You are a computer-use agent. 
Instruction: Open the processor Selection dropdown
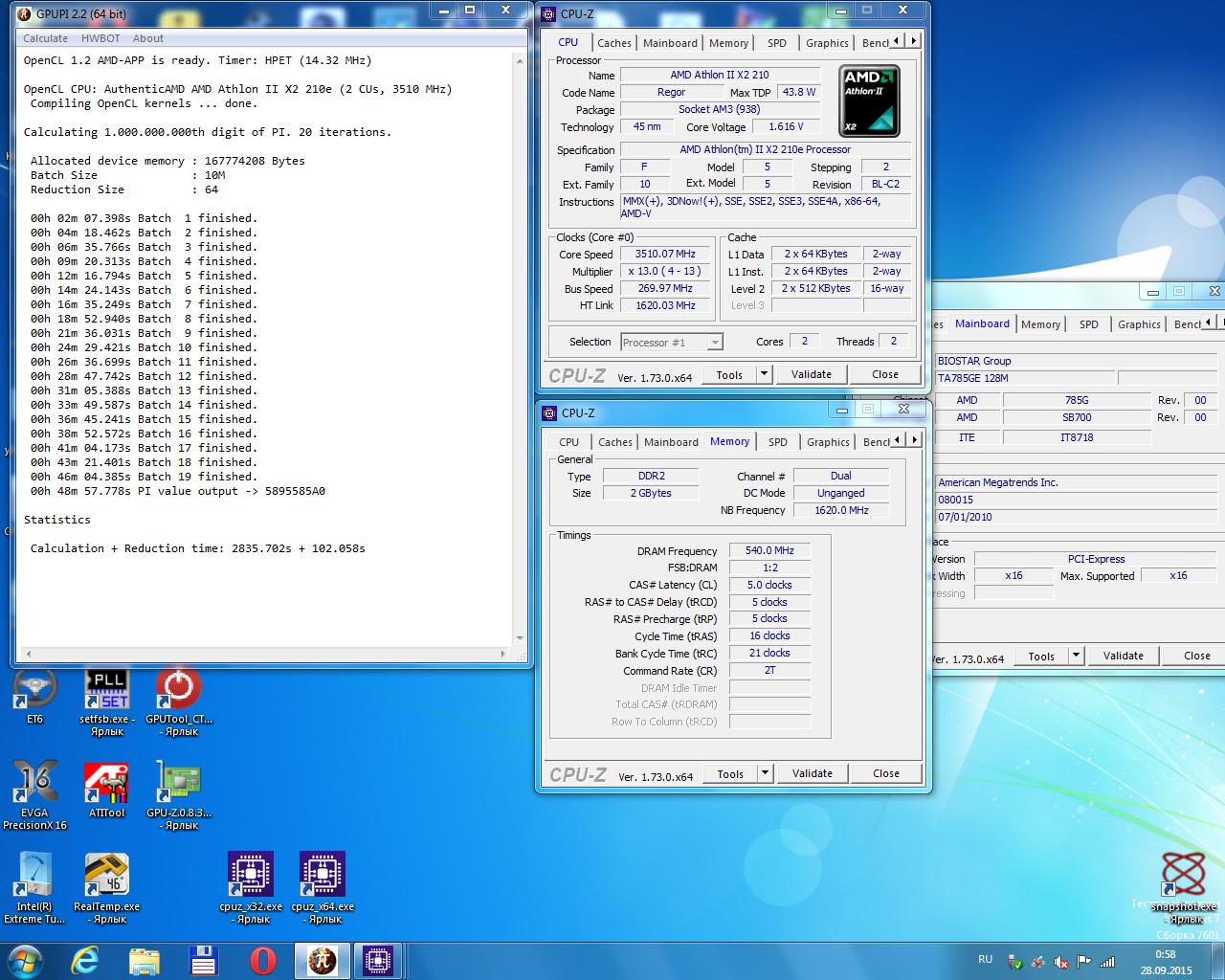[671, 342]
